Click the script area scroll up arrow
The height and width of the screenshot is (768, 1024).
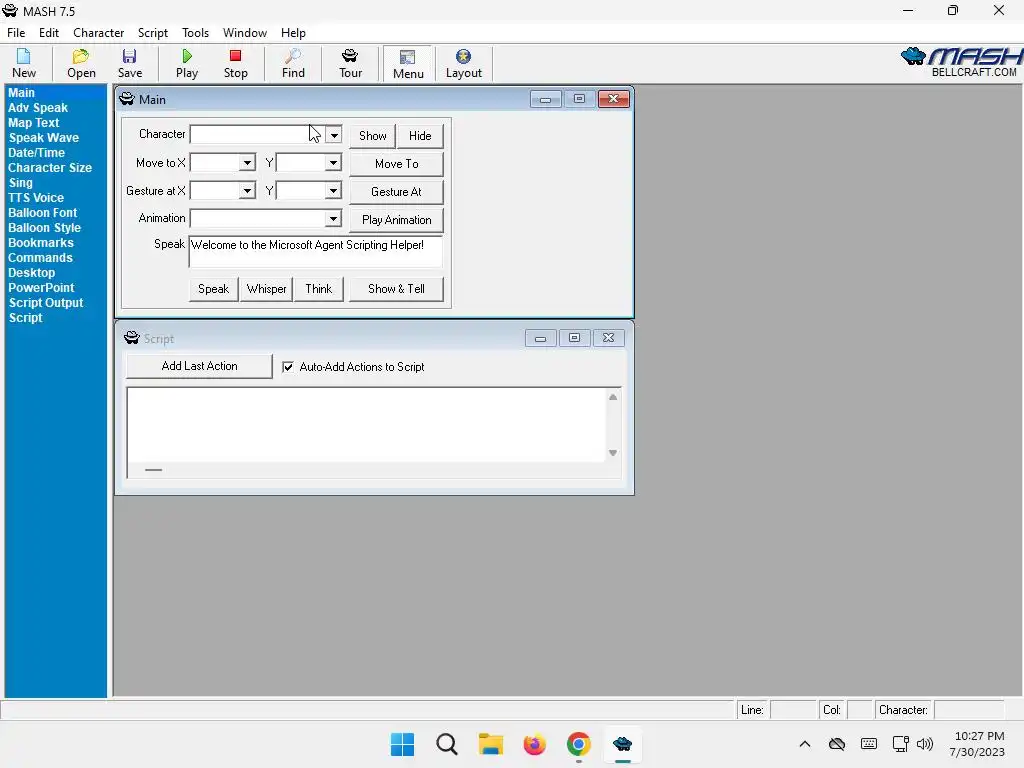pyautogui.click(x=613, y=397)
